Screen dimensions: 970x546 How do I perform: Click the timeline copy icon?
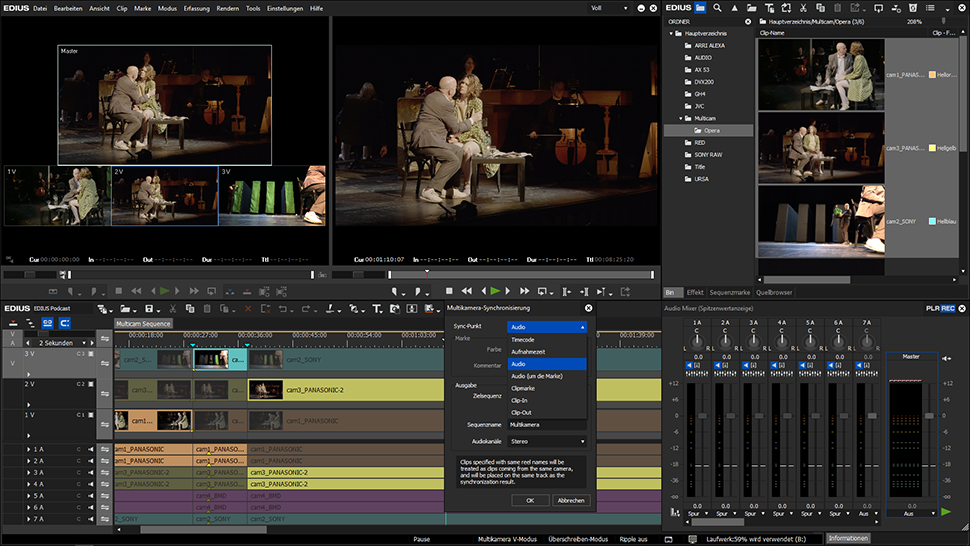point(190,309)
